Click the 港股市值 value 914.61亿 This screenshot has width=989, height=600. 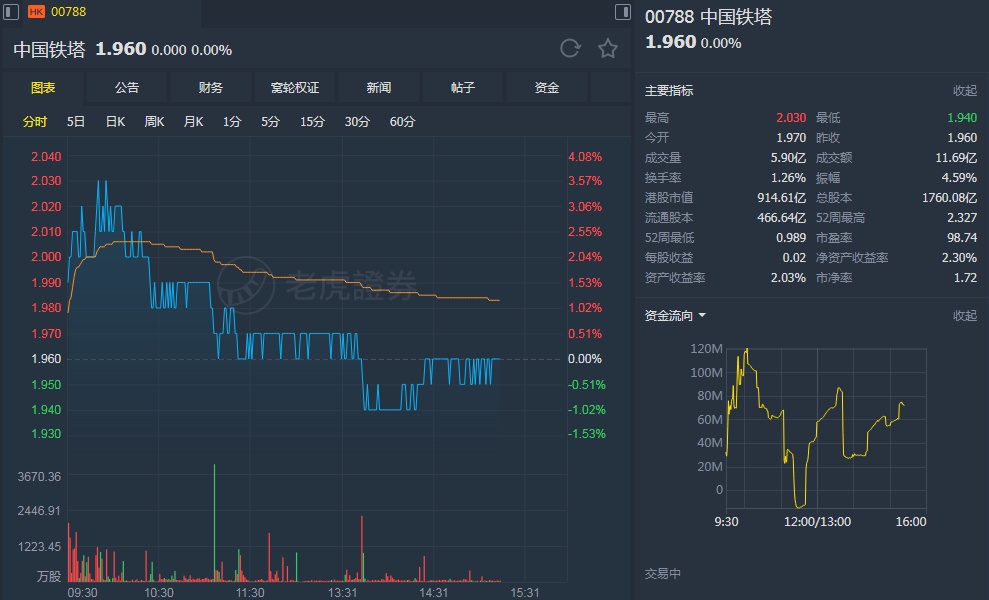(x=781, y=197)
